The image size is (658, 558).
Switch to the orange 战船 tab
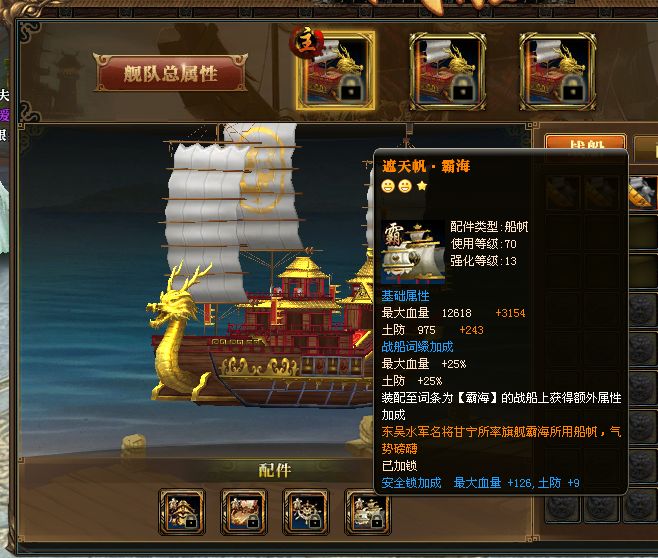click(x=585, y=142)
